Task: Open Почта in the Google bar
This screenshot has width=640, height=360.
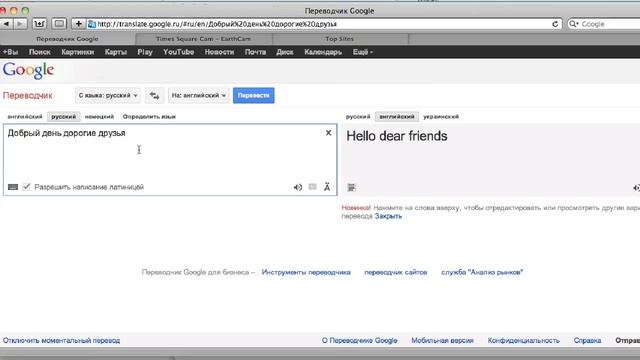Action: click(256, 52)
